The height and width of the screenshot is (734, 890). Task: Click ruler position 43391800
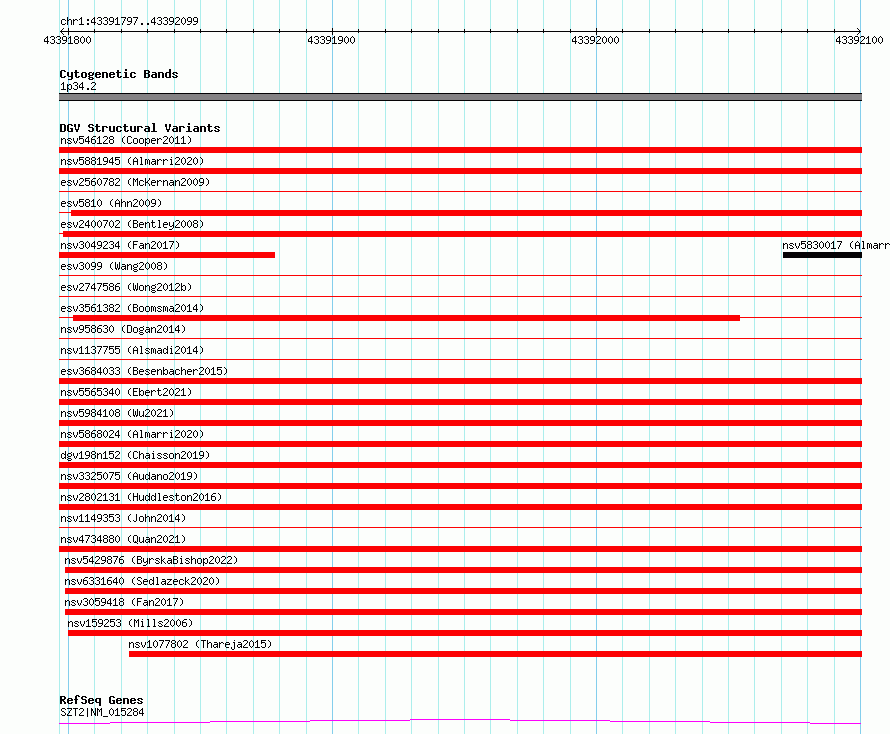[68, 40]
